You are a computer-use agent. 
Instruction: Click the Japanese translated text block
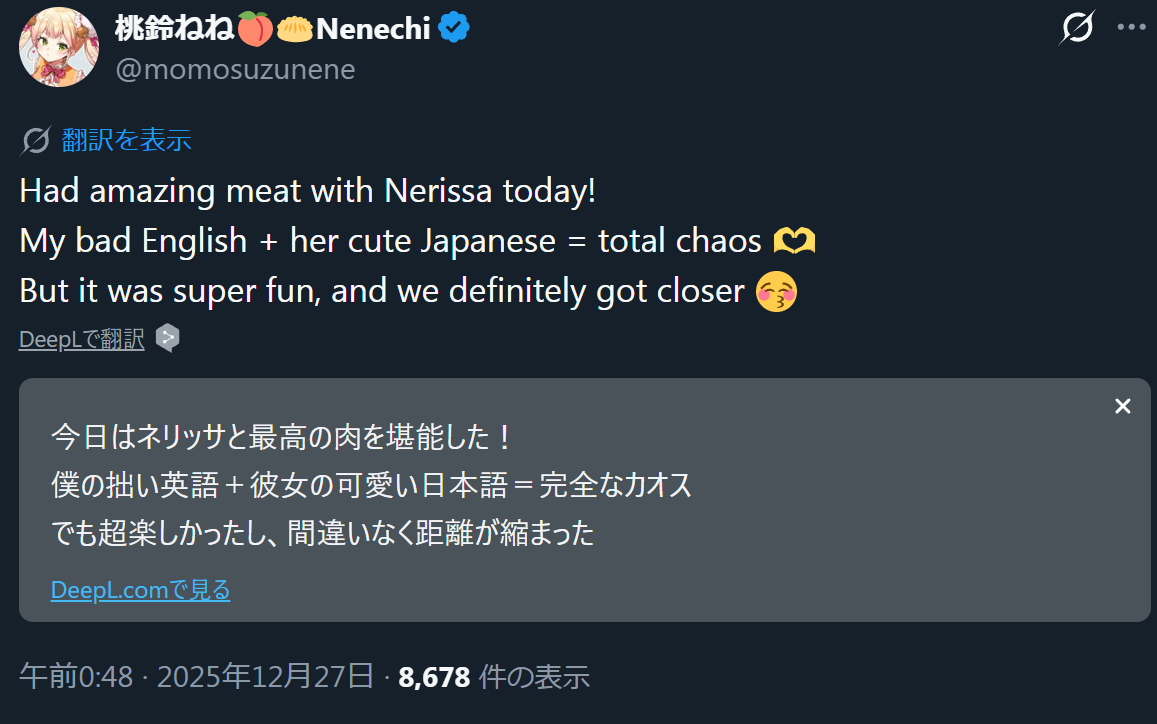[x=372, y=486]
